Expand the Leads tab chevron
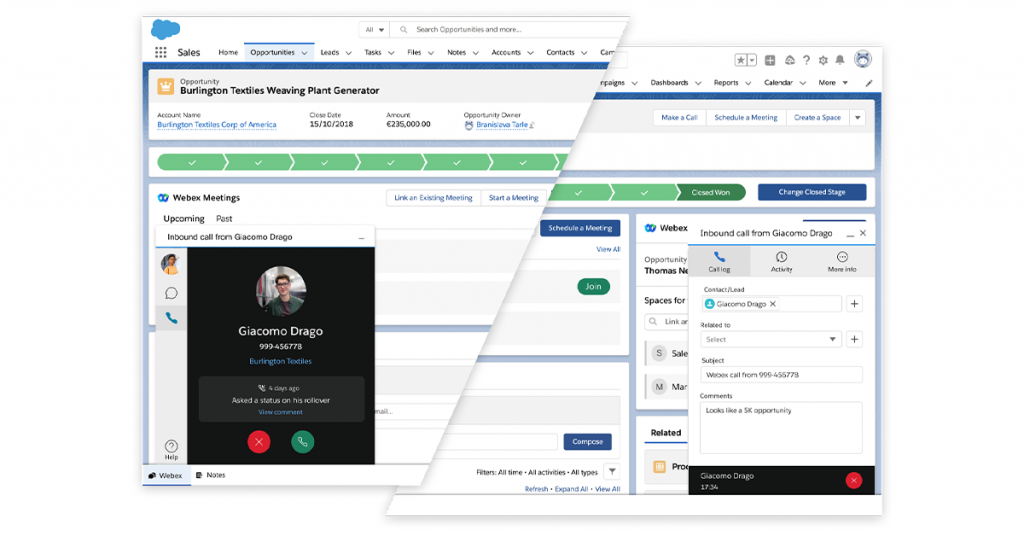 coord(349,53)
